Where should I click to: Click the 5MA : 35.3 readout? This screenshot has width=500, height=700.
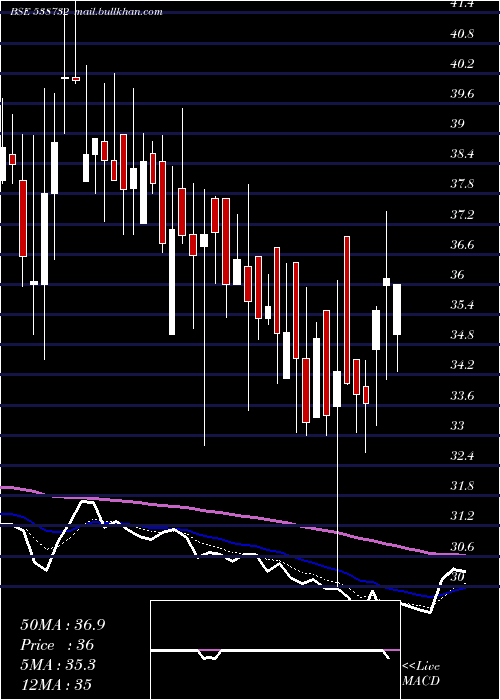coord(58,665)
